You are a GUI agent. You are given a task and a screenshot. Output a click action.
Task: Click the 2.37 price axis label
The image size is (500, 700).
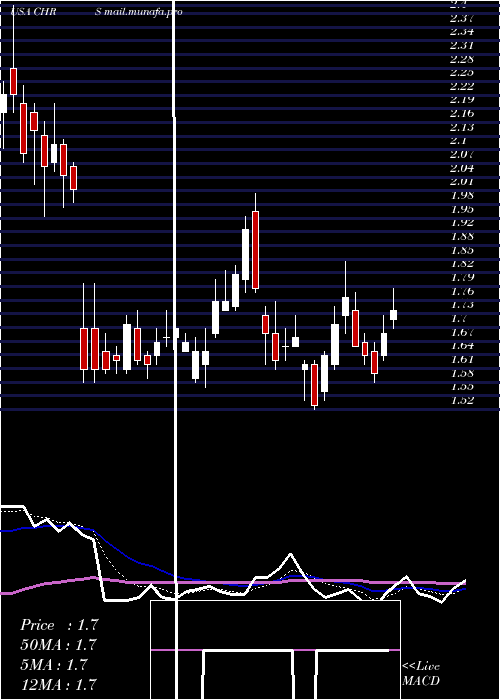click(x=462, y=18)
